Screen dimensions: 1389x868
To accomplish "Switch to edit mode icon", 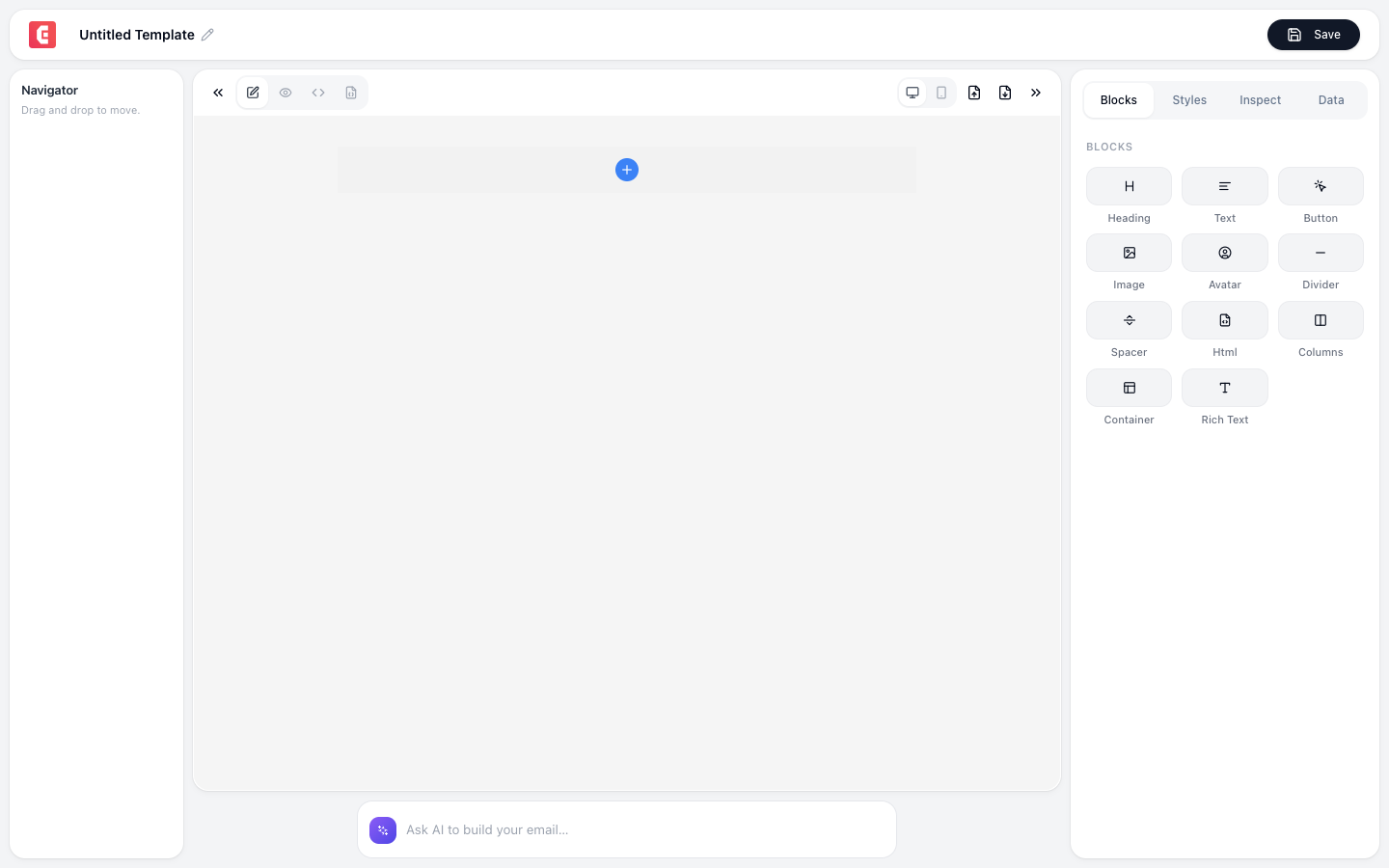I will (253, 93).
